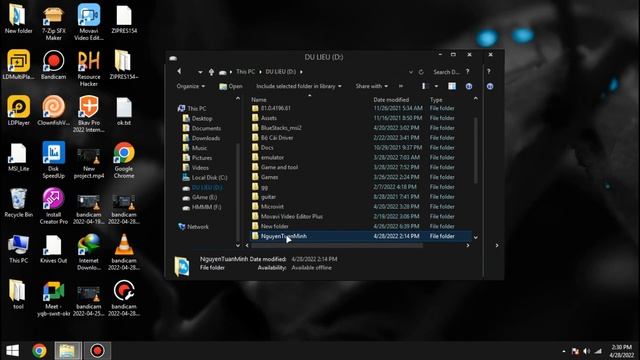This screenshot has width=640, height=360.
Task: Click the volume icon in system tray
Action: click(x=587, y=351)
